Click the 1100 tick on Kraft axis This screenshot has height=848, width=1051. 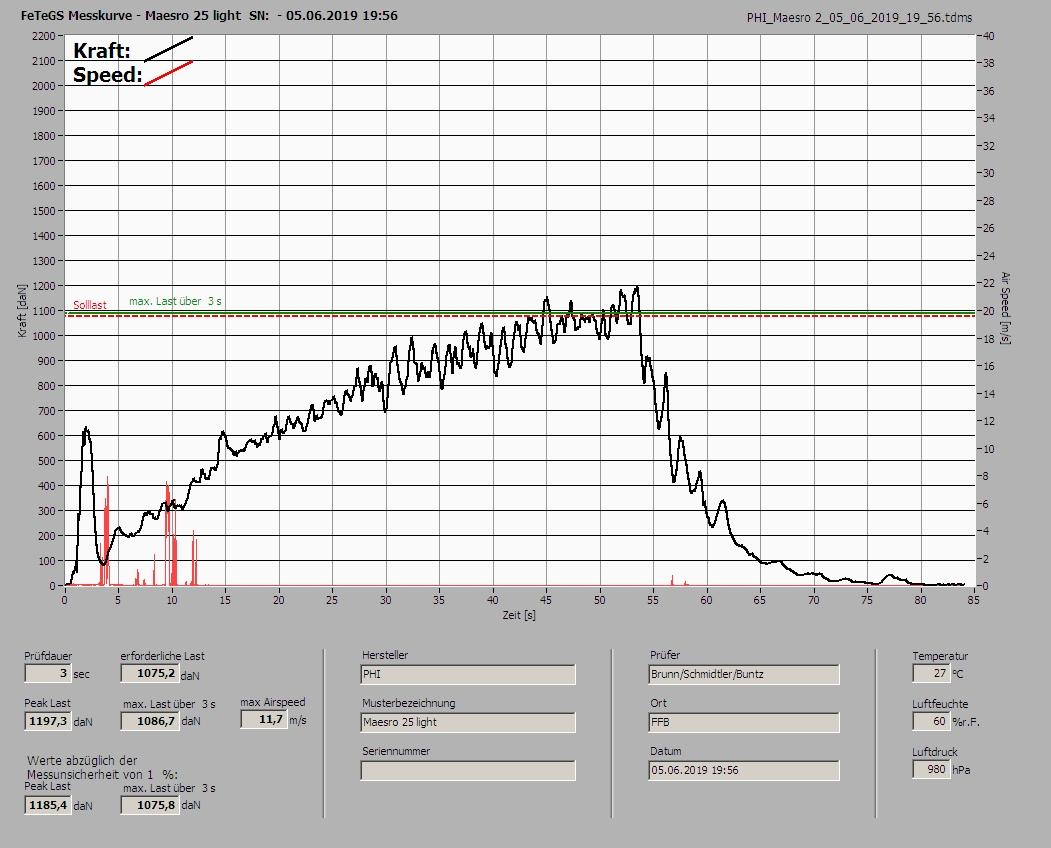(43, 311)
